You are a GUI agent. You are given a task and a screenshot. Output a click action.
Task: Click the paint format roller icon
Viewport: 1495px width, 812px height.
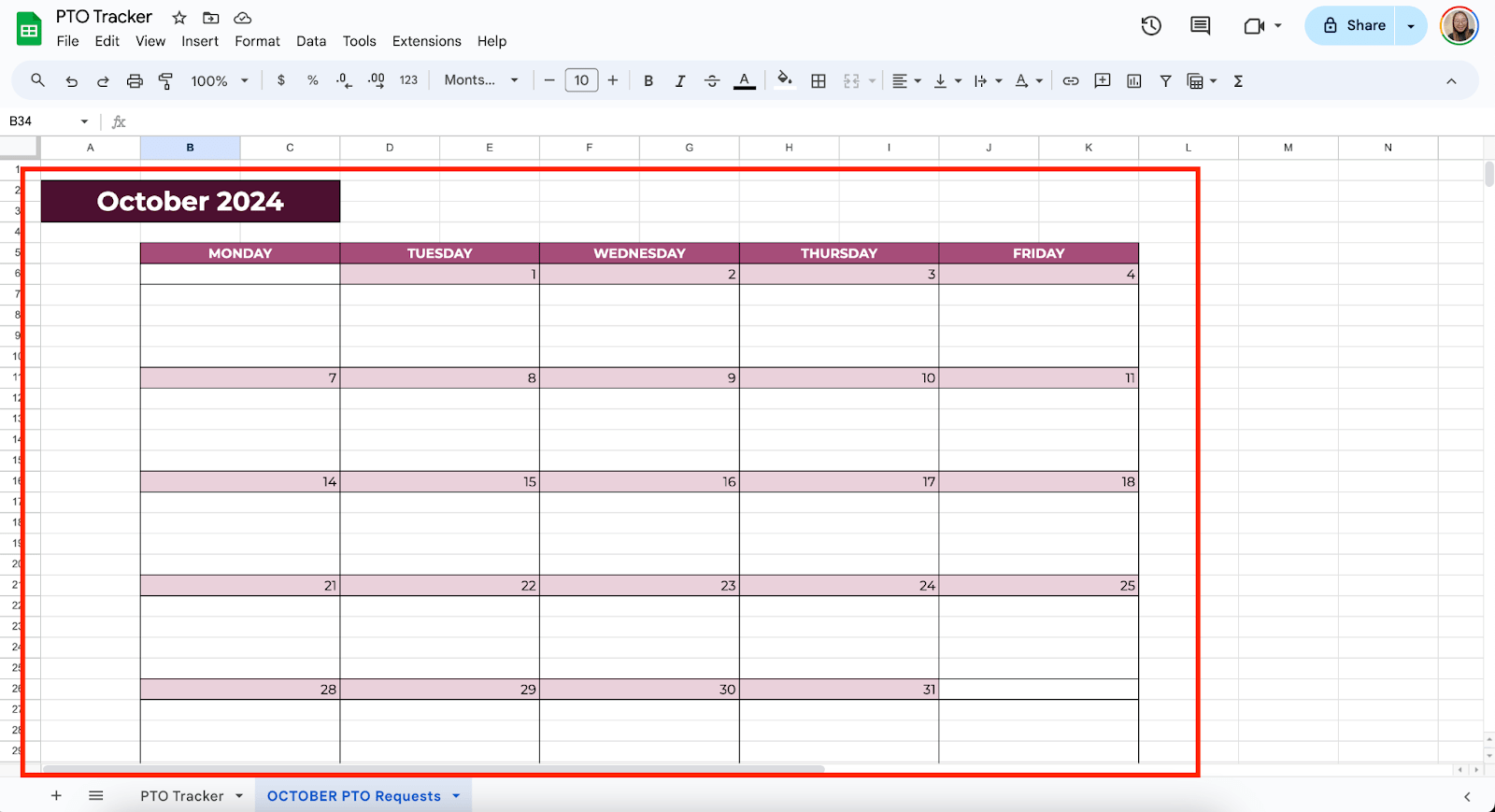(x=165, y=81)
